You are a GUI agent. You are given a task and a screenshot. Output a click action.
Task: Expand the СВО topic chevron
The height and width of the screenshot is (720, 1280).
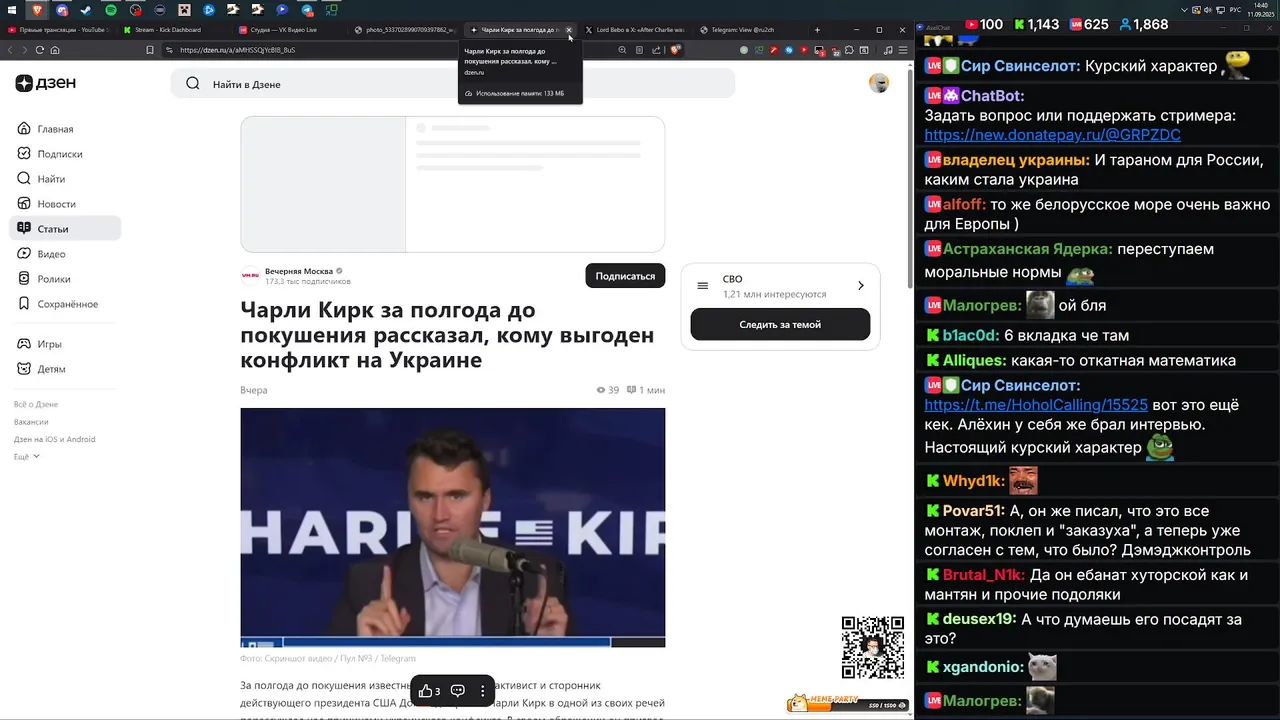(860, 286)
